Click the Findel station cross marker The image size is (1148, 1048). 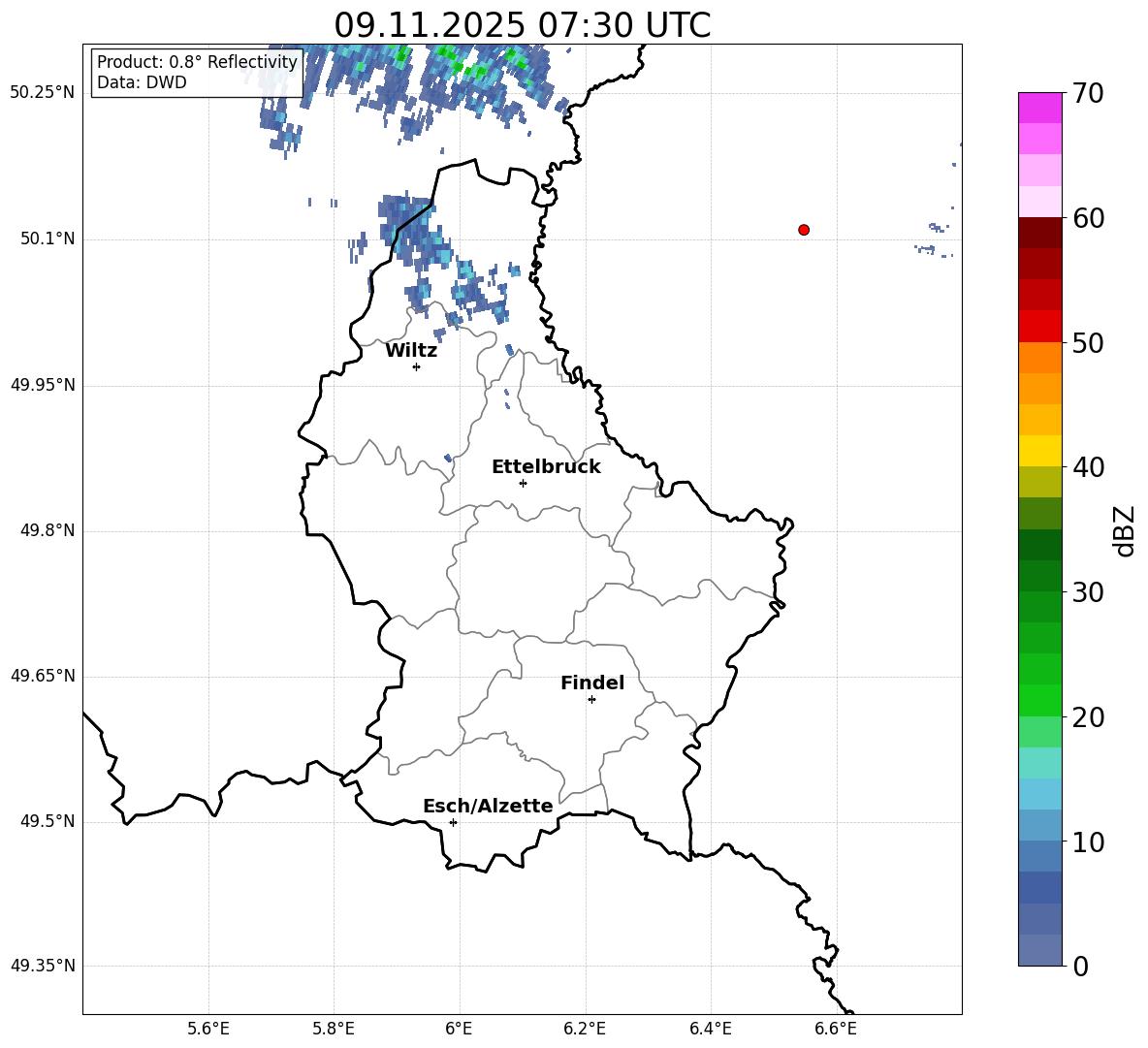point(591,700)
